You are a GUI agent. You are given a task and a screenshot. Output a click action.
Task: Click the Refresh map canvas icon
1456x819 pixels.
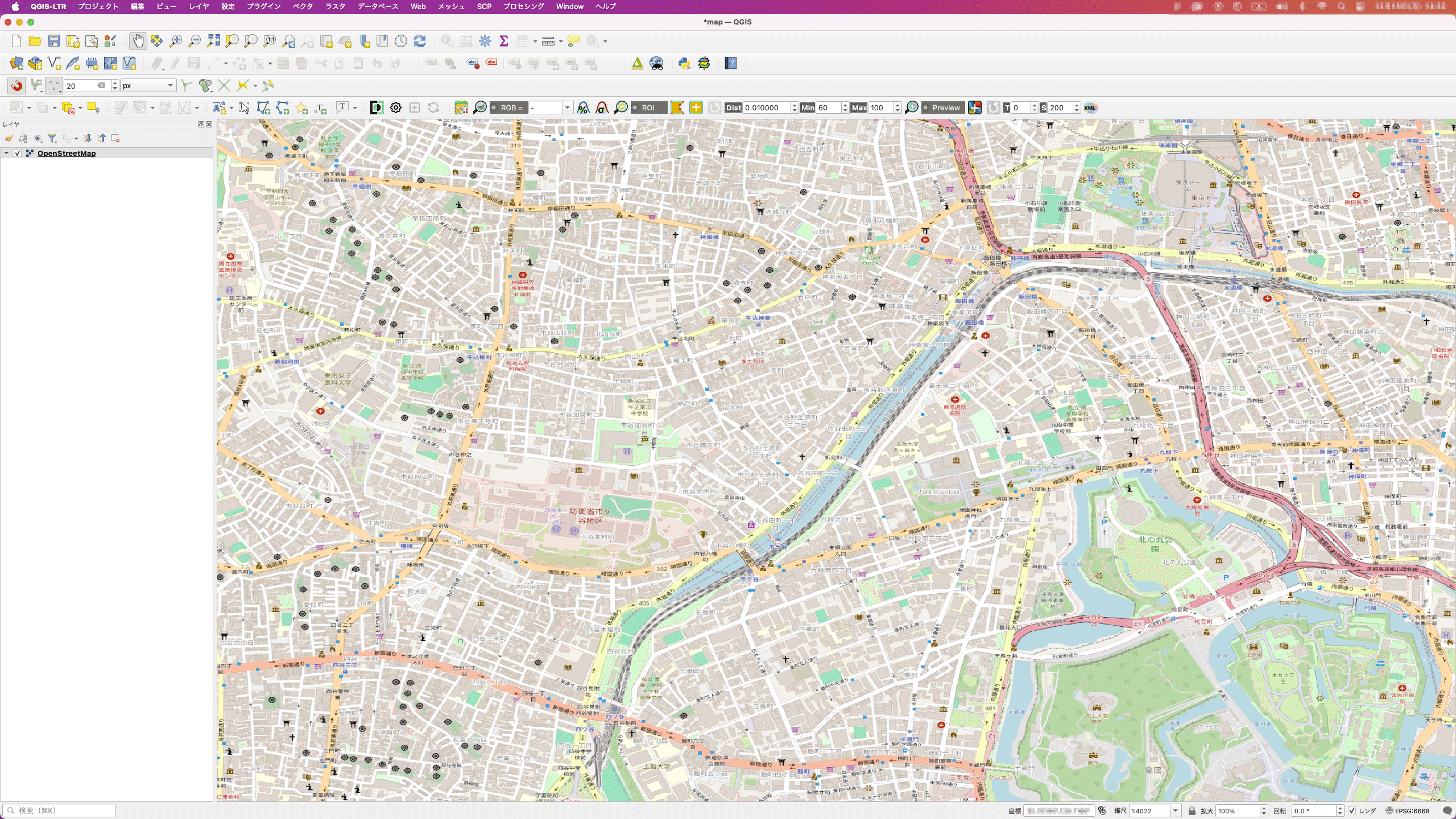coord(420,41)
